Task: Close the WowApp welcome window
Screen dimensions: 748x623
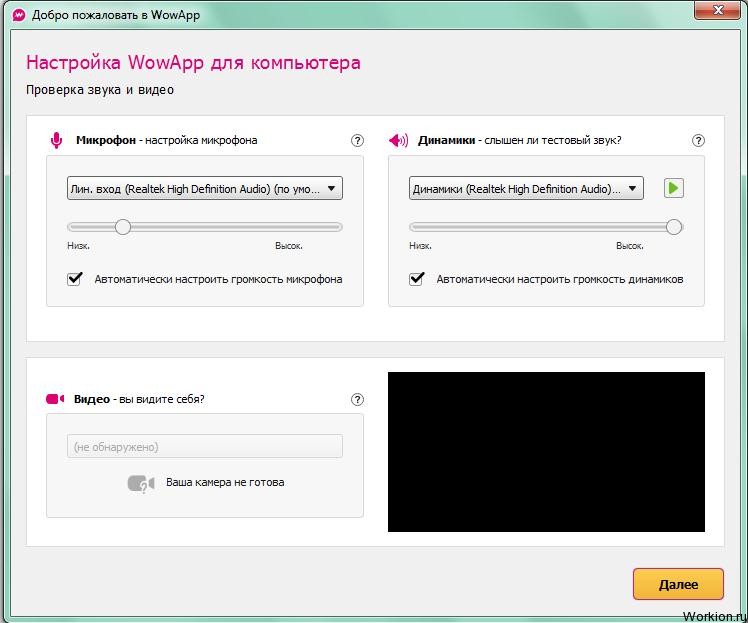Action: pyautogui.click(x=718, y=10)
